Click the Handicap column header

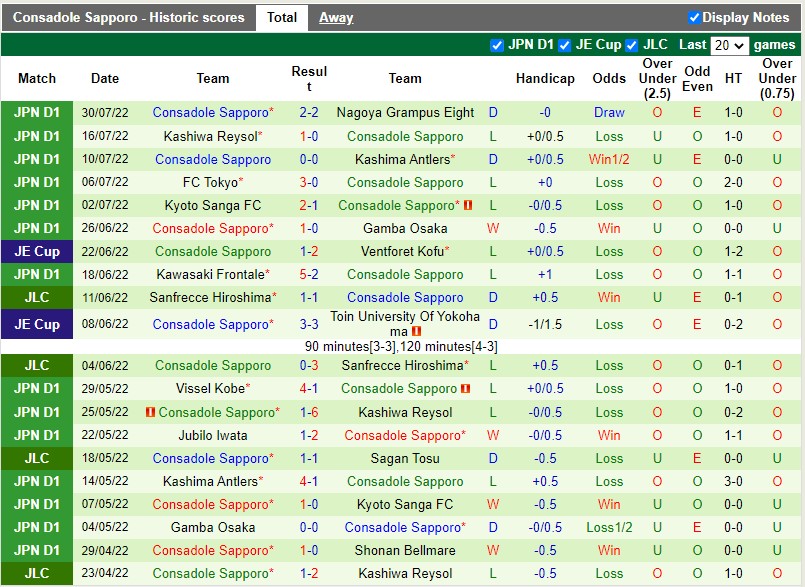[x=545, y=78]
